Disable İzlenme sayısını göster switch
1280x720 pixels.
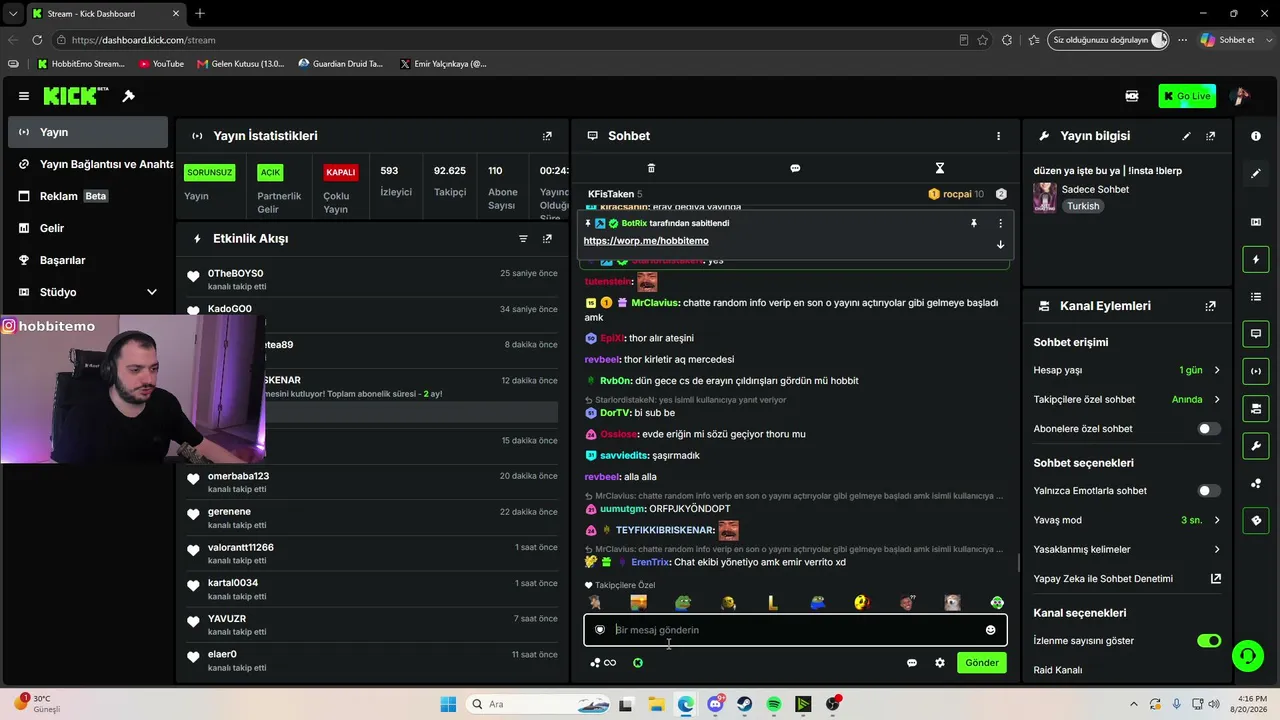tap(1209, 641)
